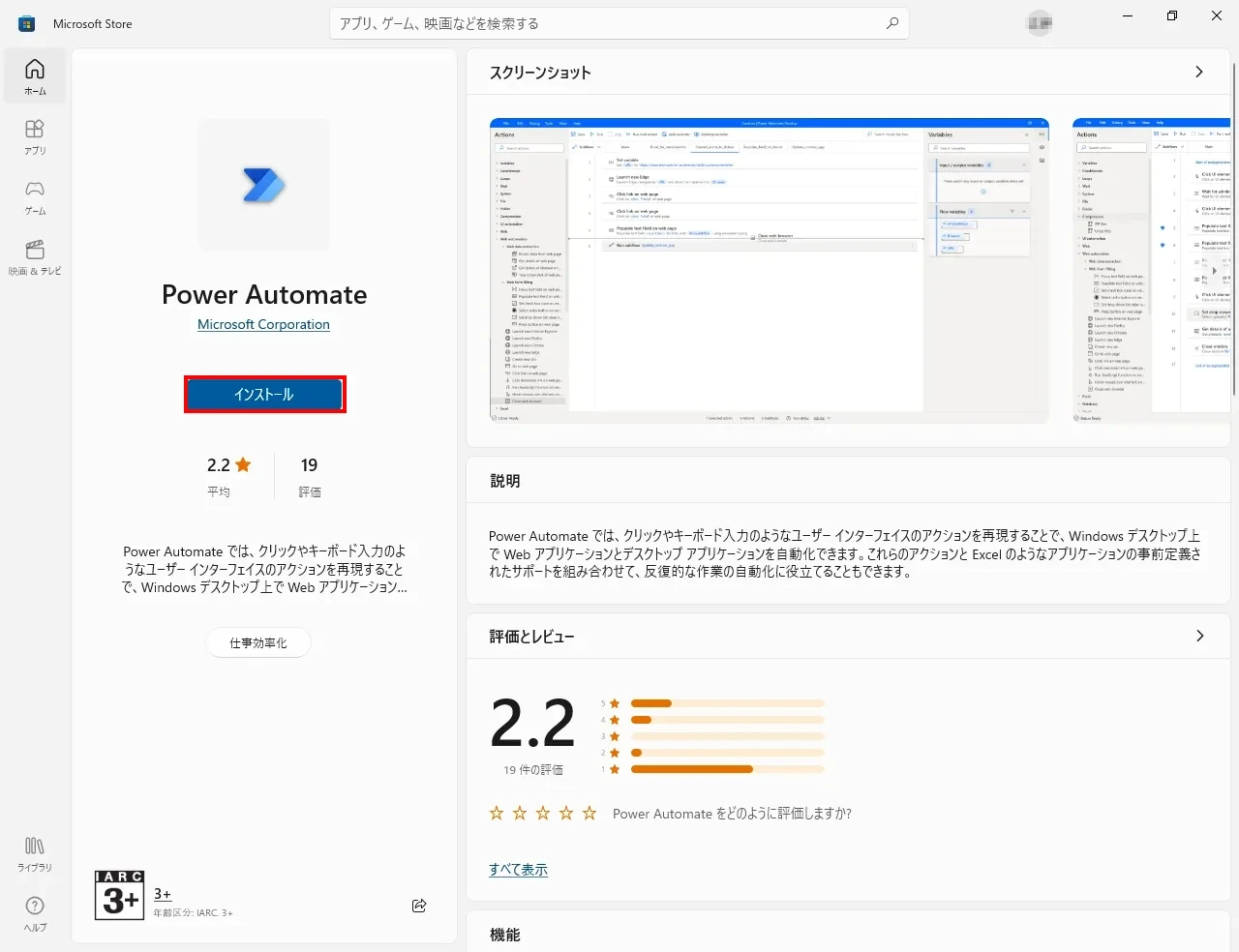
Task: Click the search box field
Action: click(x=619, y=23)
